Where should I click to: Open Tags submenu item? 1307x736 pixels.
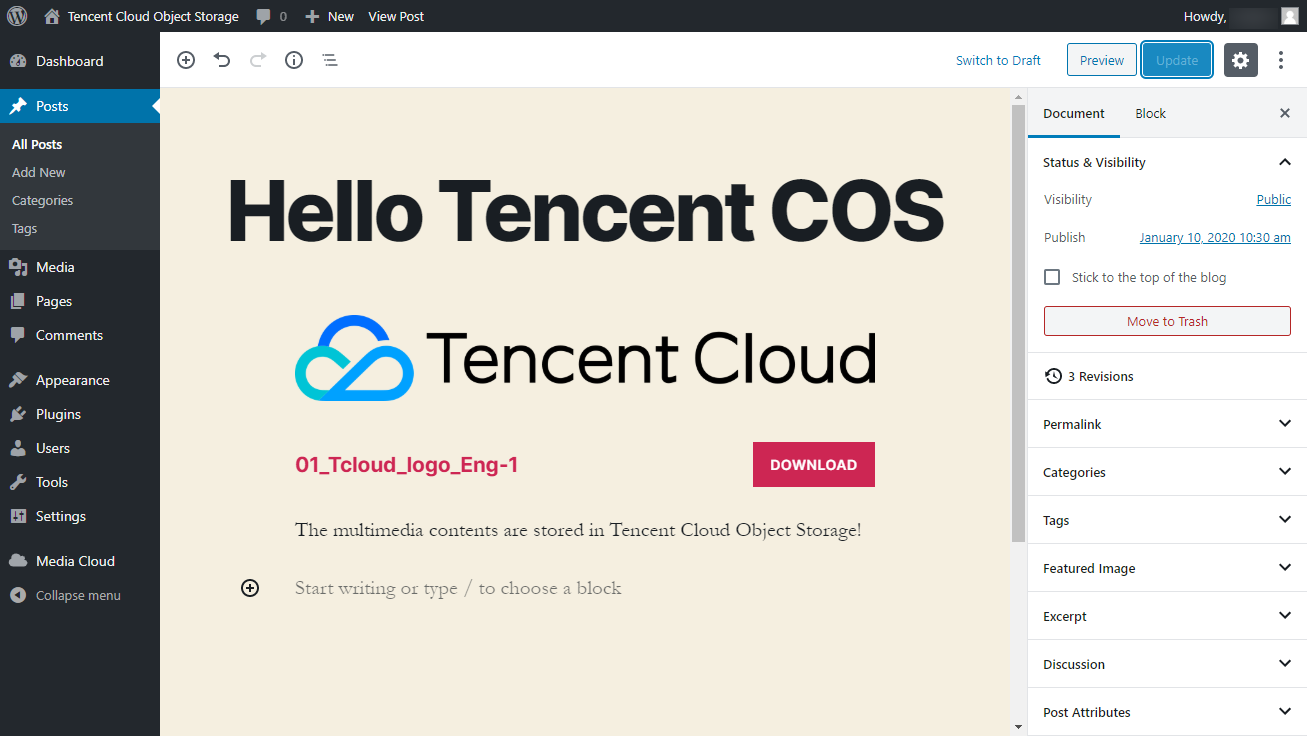25,228
